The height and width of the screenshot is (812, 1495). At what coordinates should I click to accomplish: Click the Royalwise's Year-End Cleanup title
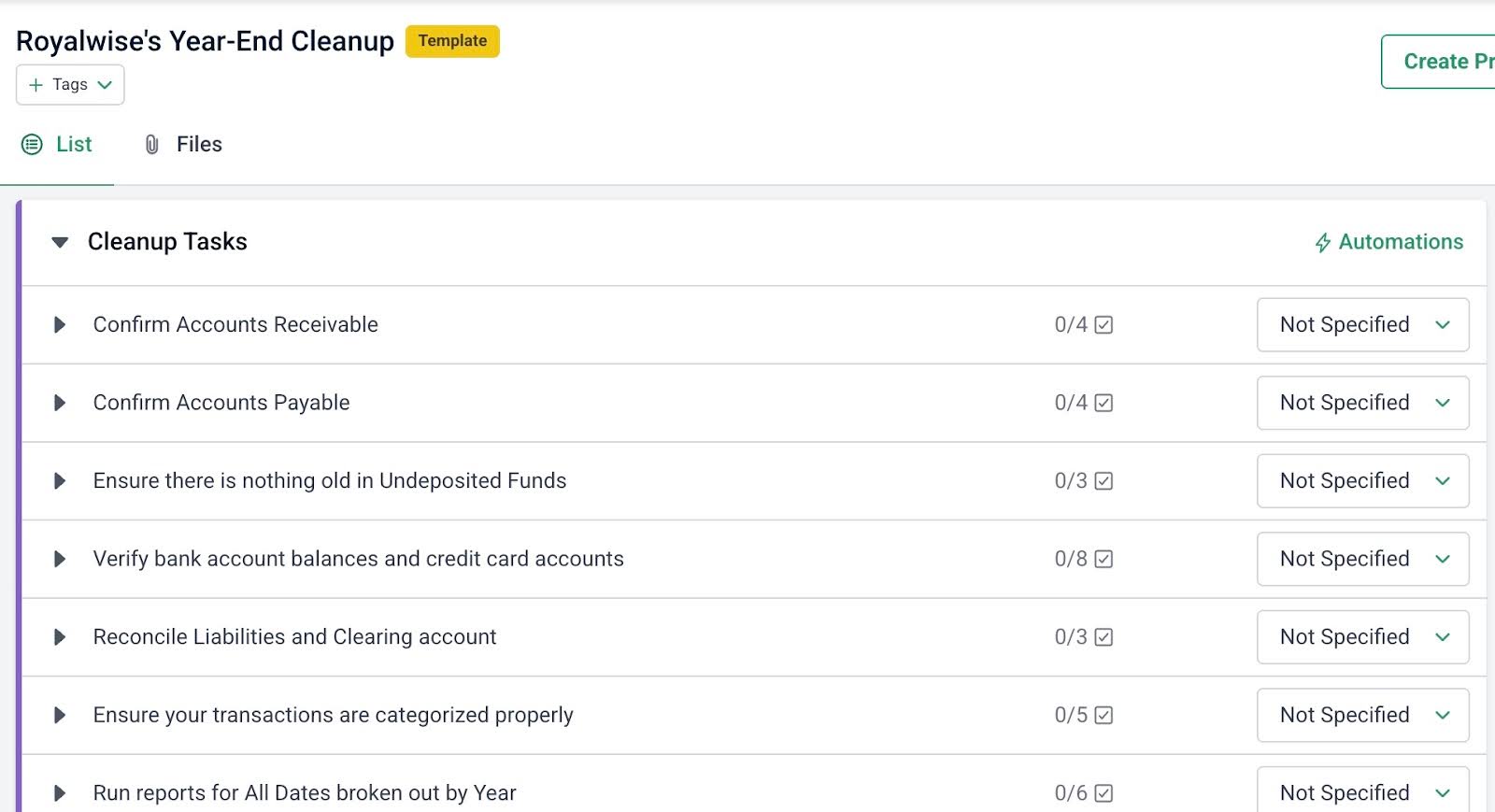[206, 41]
